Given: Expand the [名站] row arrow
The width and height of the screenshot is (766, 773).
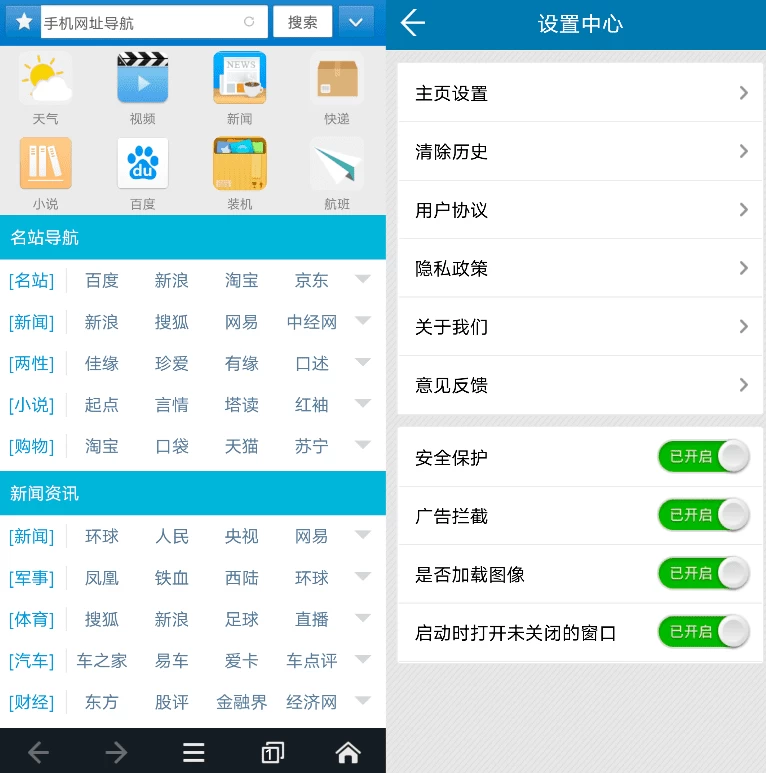Looking at the screenshot, I should tap(362, 280).
